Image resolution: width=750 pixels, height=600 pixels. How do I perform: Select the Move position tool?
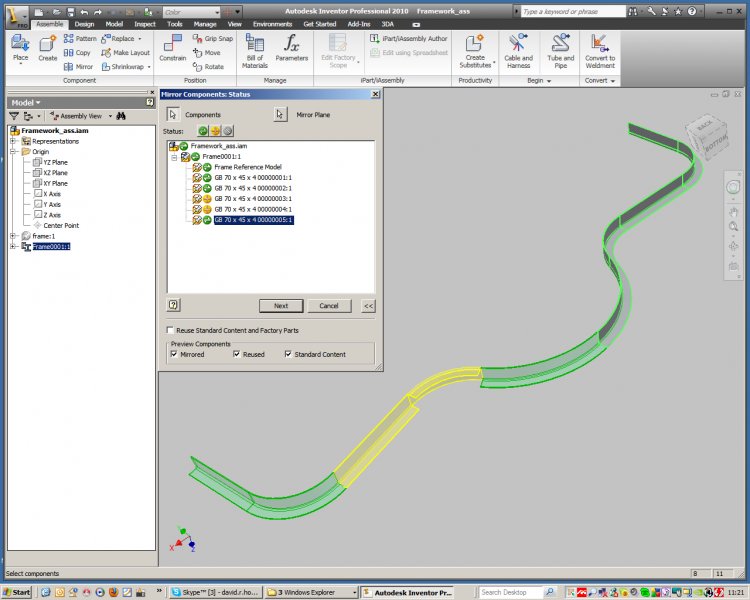tap(207, 53)
